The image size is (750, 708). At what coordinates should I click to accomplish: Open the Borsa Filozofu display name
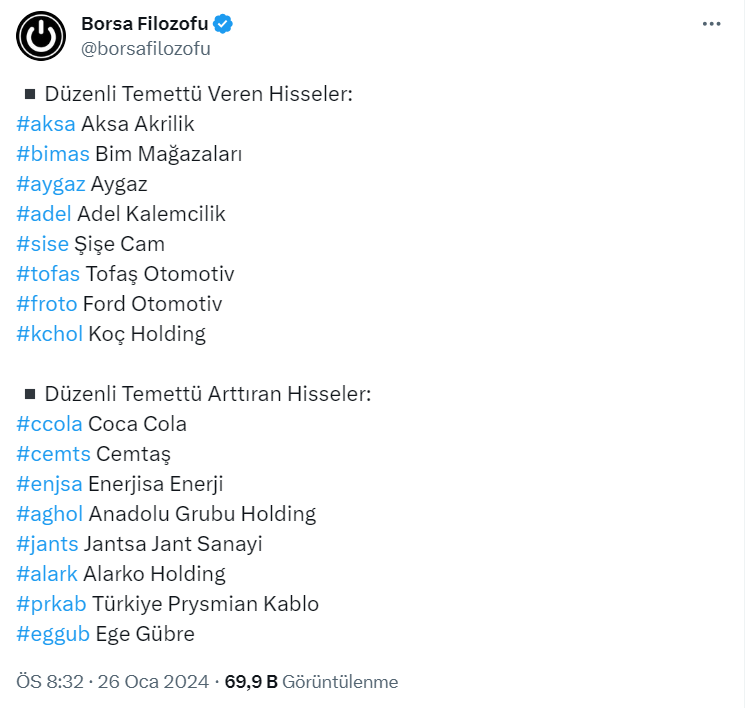point(144,24)
